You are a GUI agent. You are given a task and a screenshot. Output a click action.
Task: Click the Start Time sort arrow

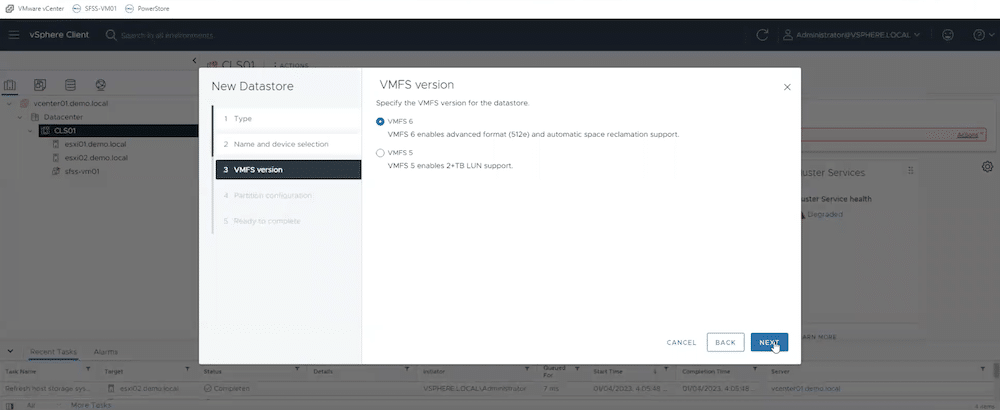654,370
